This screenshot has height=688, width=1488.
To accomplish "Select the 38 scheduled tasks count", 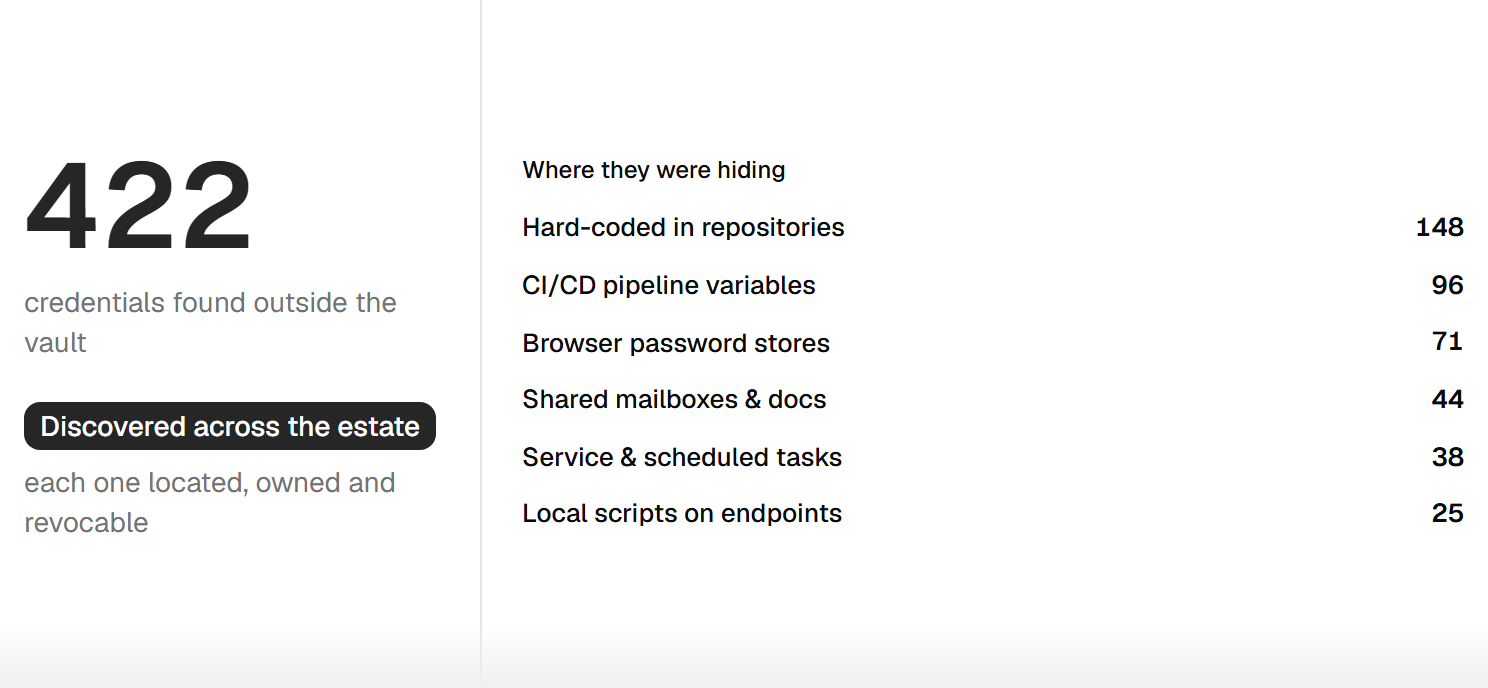I will tap(1448, 457).
